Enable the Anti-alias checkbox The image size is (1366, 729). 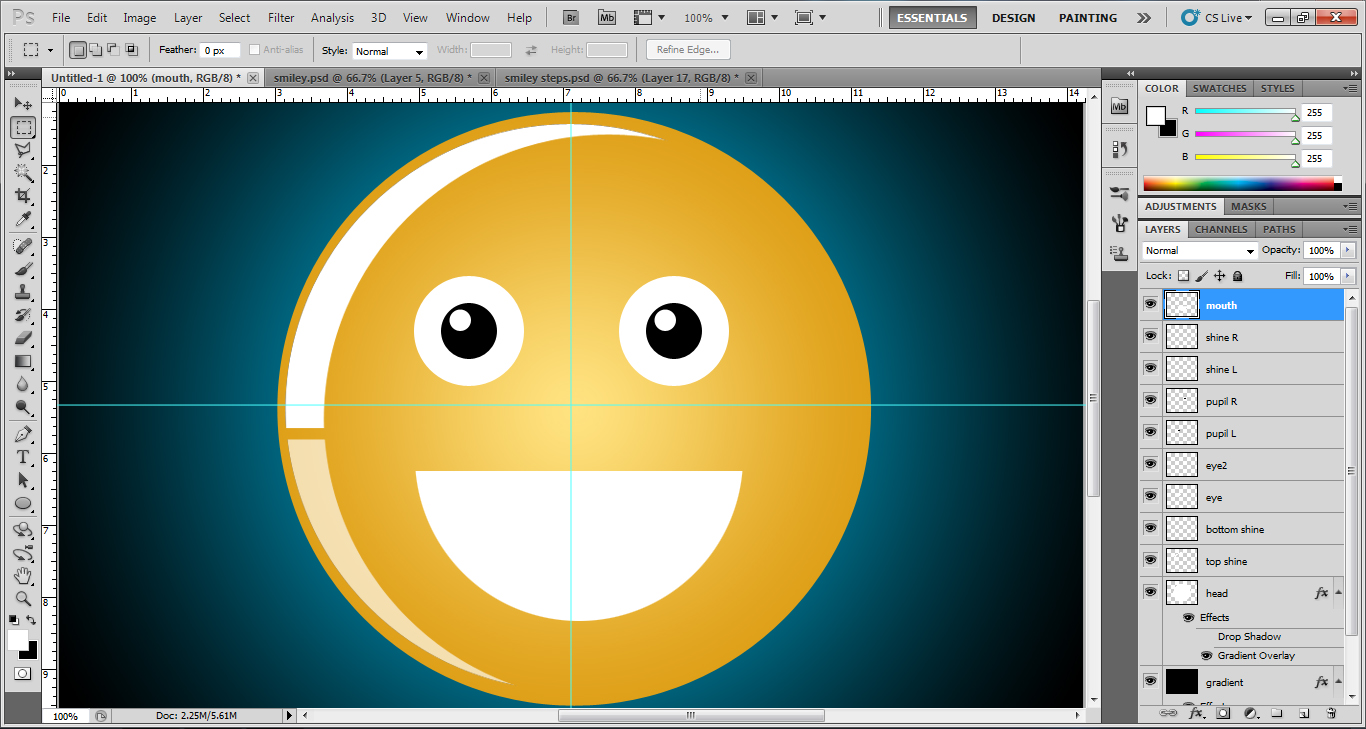coord(255,49)
